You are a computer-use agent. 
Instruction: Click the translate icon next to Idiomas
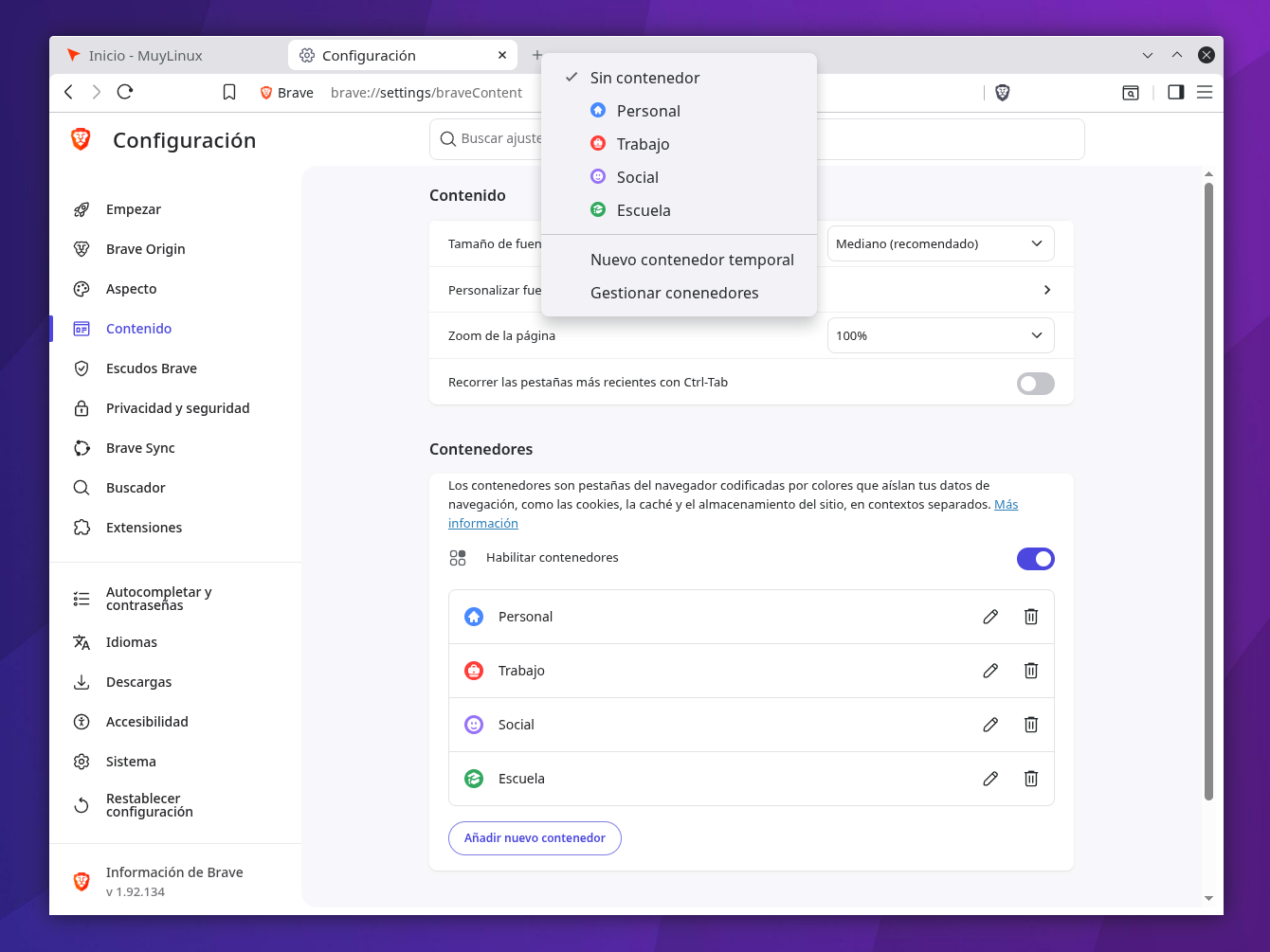pos(82,642)
